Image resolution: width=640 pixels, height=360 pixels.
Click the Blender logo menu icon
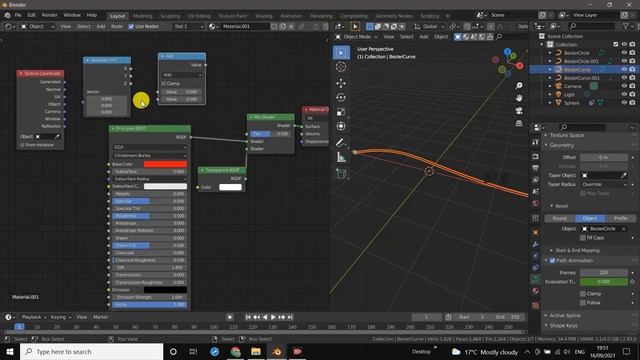(8, 15)
